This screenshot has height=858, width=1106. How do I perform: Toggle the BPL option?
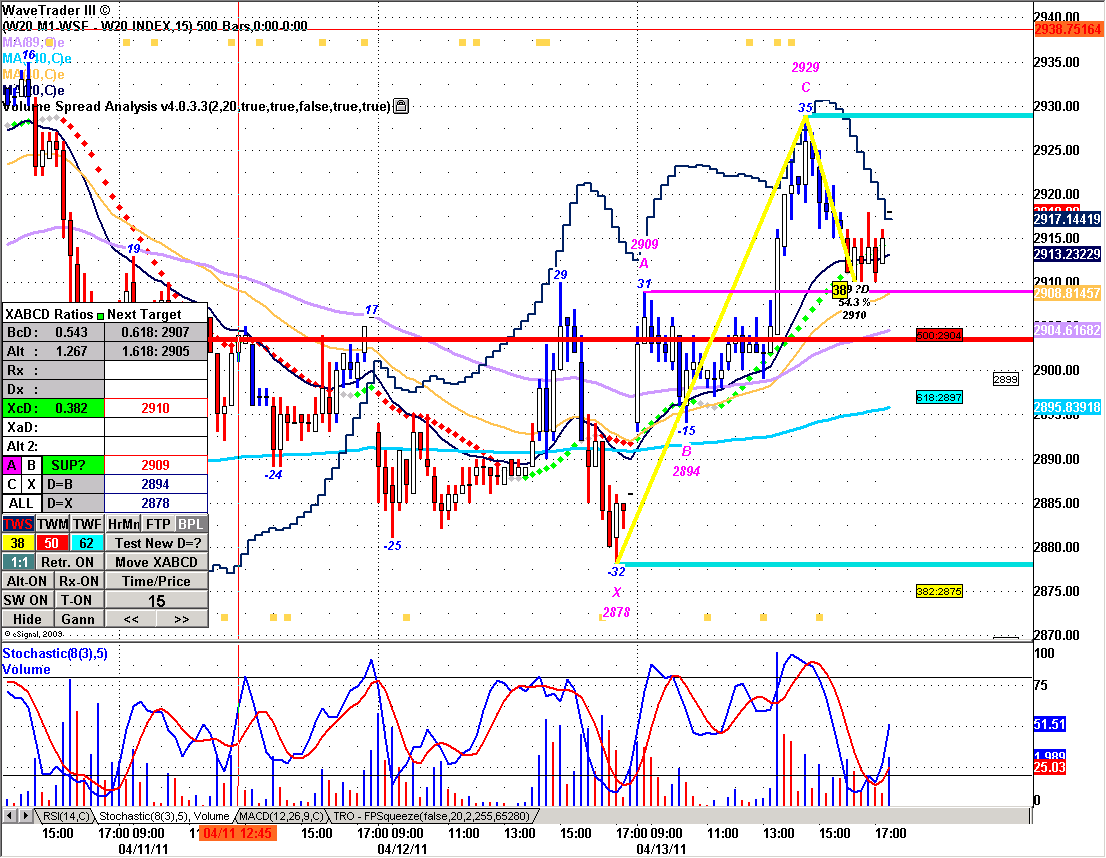[x=191, y=524]
